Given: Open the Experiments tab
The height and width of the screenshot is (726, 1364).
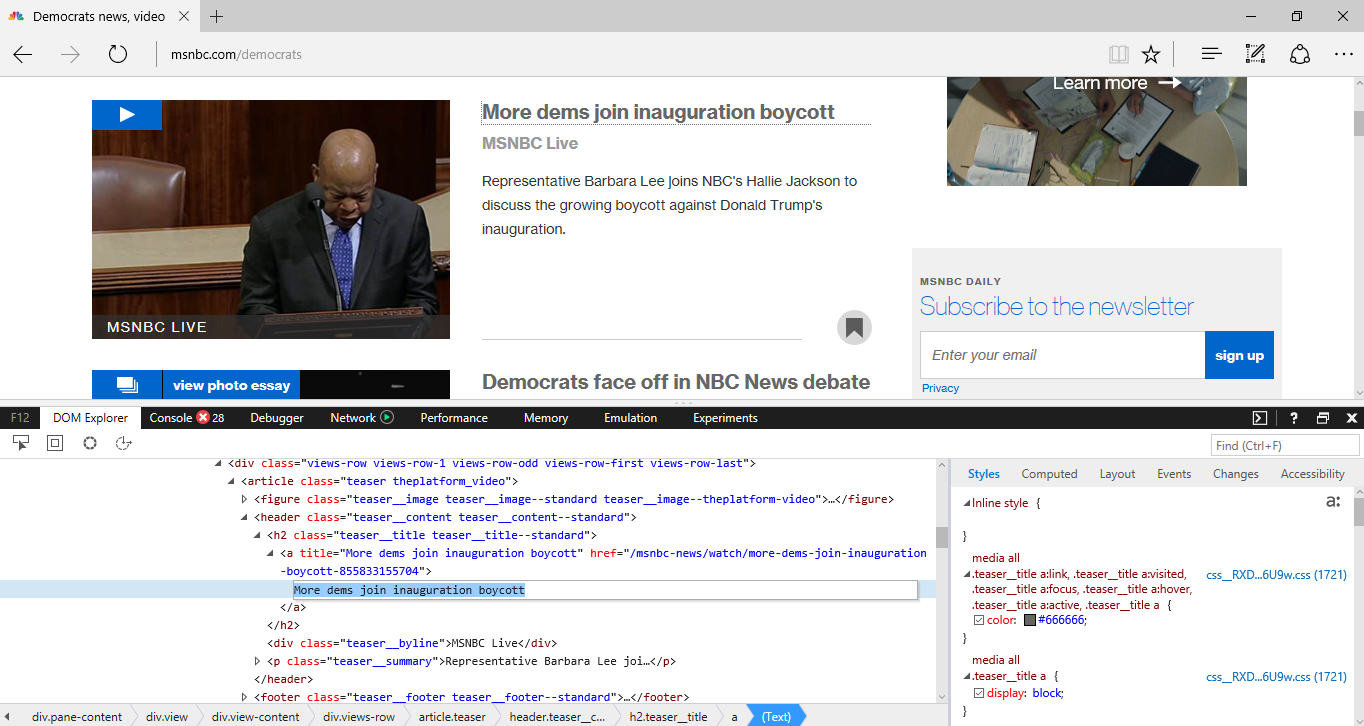Looking at the screenshot, I should (725, 418).
